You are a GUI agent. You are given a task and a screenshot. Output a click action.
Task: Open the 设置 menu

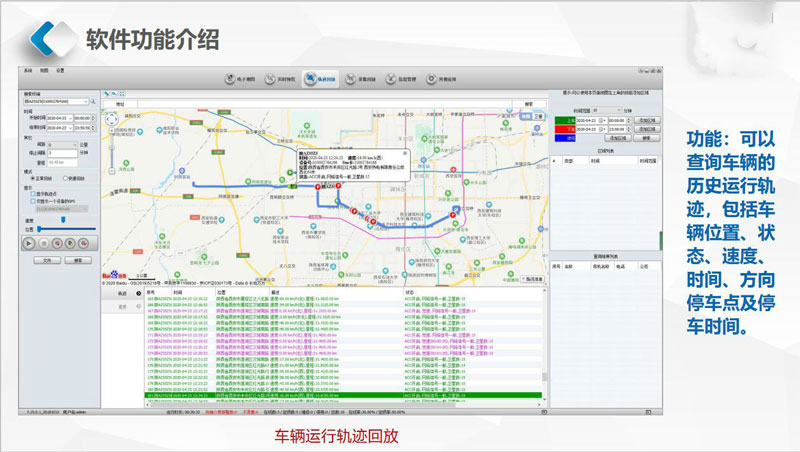pyautogui.click(x=60, y=70)
